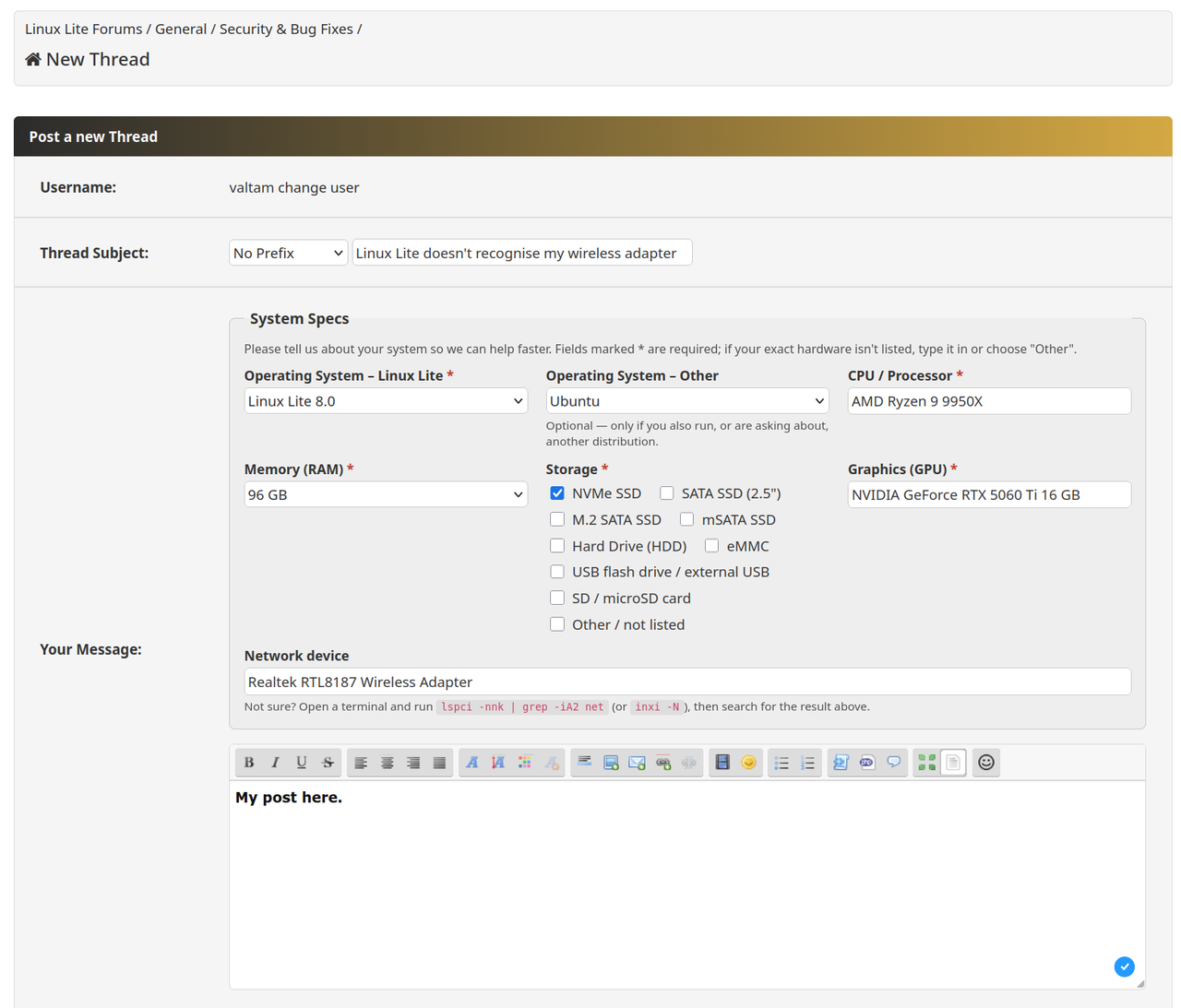
Task: Go to General breadcrumb link
Action: tap(181, 29)
